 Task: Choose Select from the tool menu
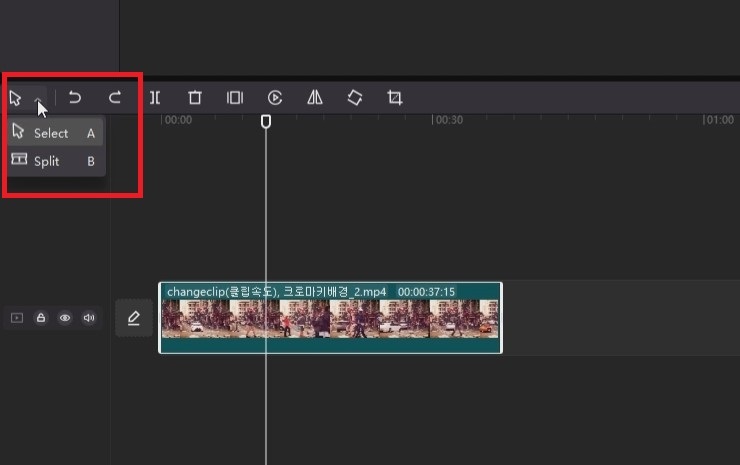click(56, 133)
